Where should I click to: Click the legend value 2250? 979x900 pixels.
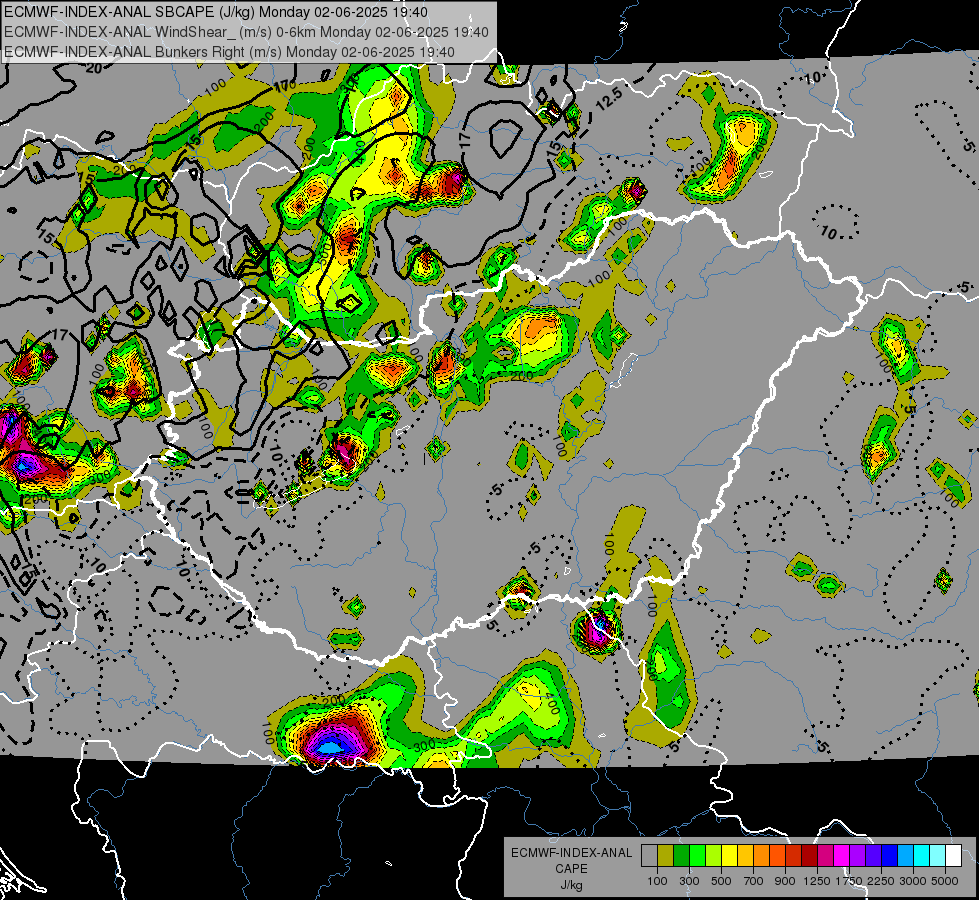click(x=881, y=881)
